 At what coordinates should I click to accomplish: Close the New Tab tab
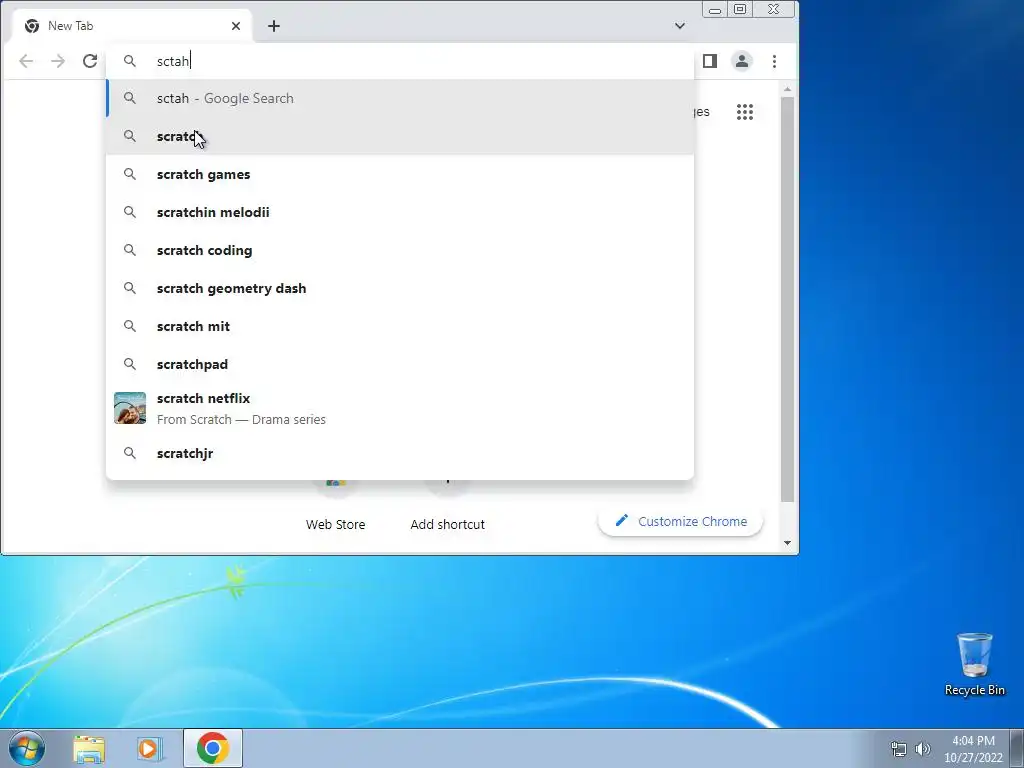point(236,26)
